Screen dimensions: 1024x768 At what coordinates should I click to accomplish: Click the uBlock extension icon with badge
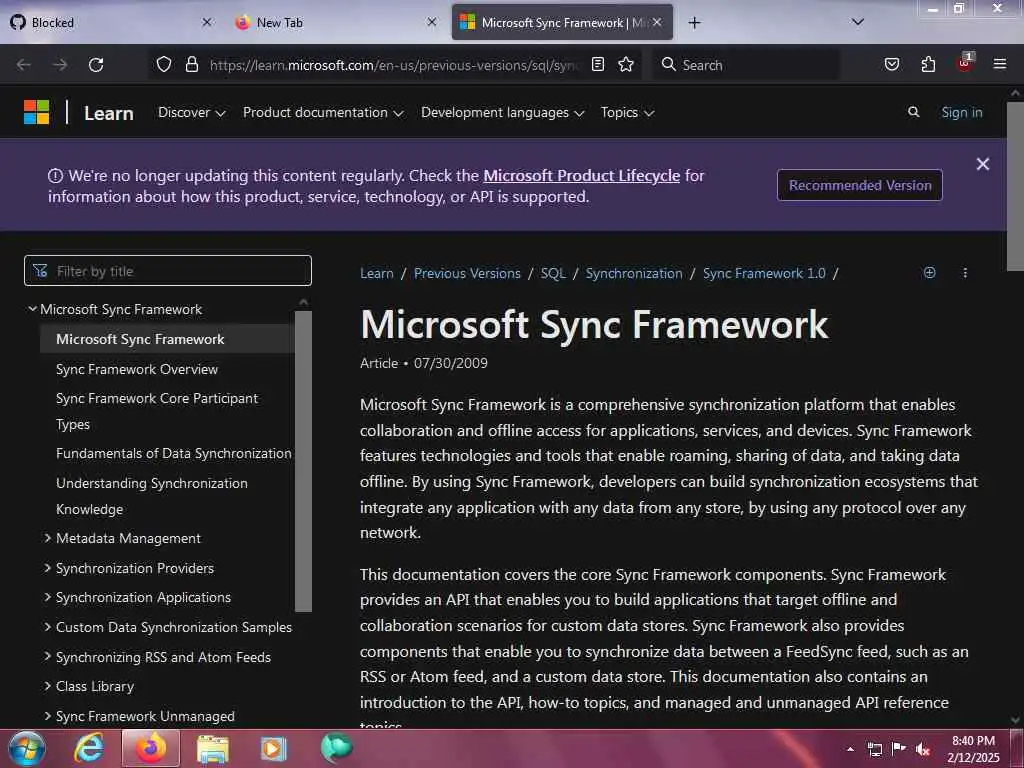965,63
